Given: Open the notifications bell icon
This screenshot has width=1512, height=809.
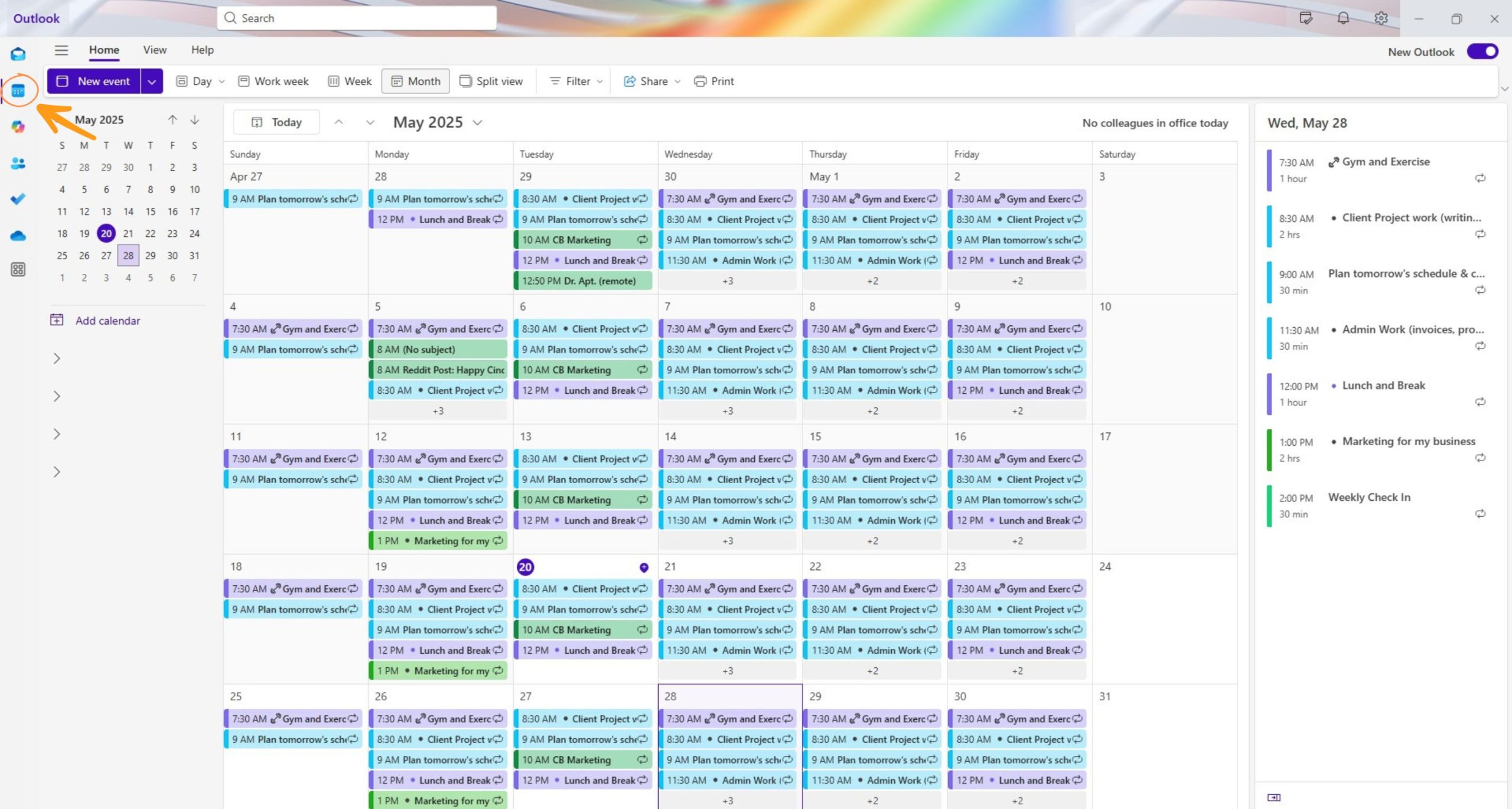Looking at the screenshot, I should (x=1343, y=18).
